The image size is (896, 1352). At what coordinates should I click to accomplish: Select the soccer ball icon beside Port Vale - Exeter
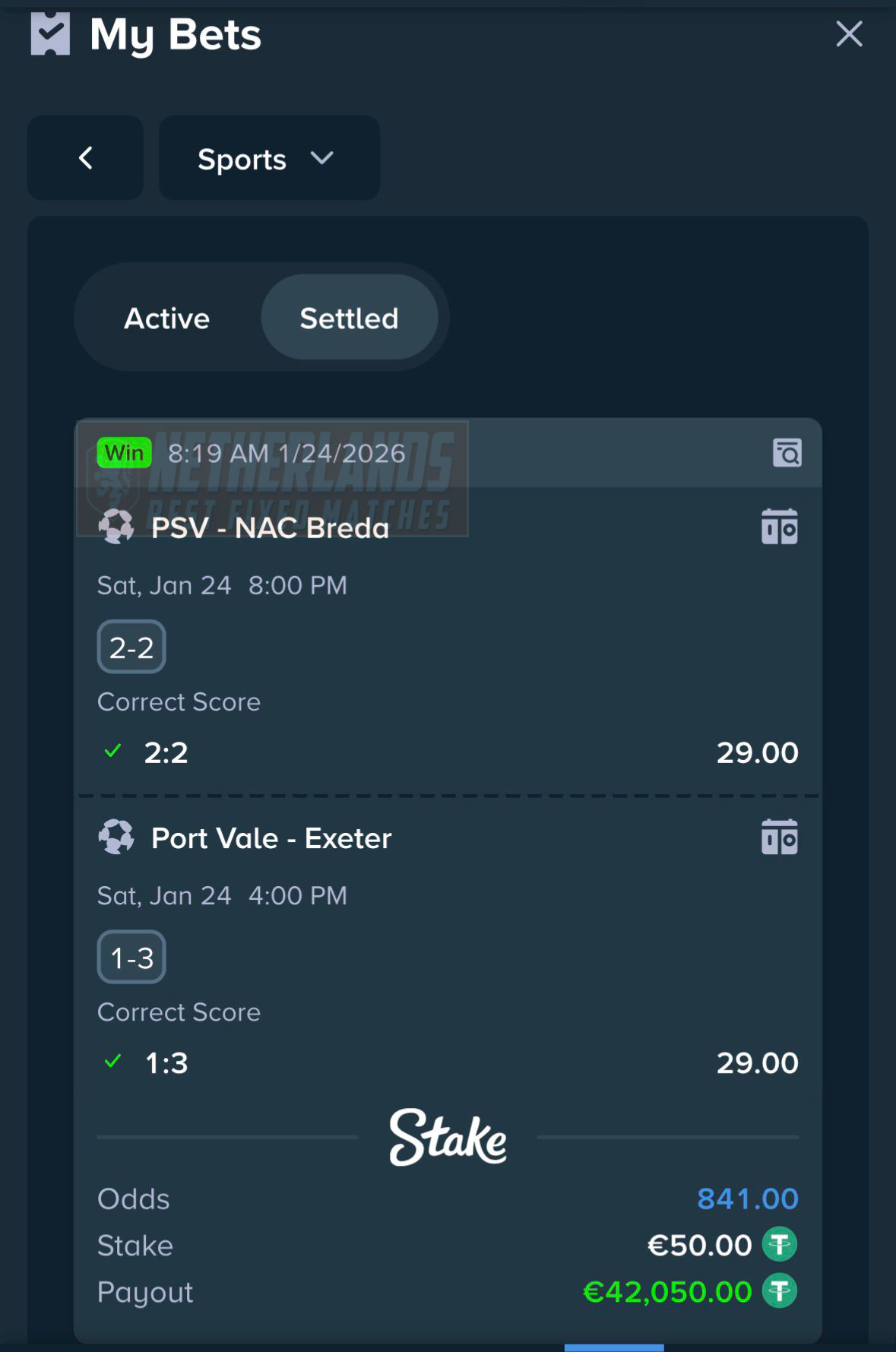tap(117, 837)
